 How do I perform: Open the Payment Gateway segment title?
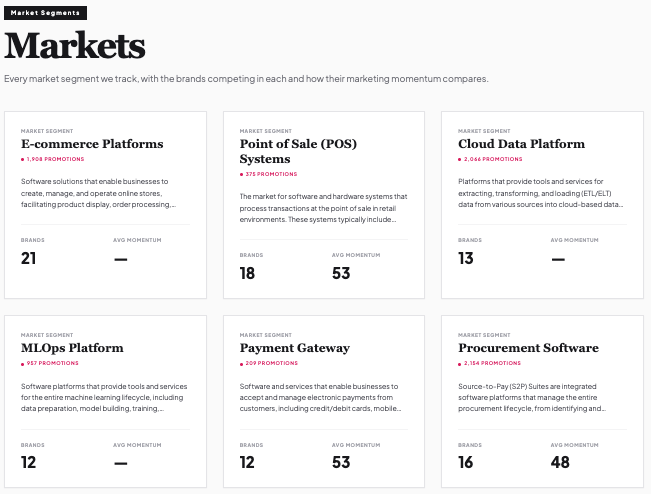(x=295, y=348)
